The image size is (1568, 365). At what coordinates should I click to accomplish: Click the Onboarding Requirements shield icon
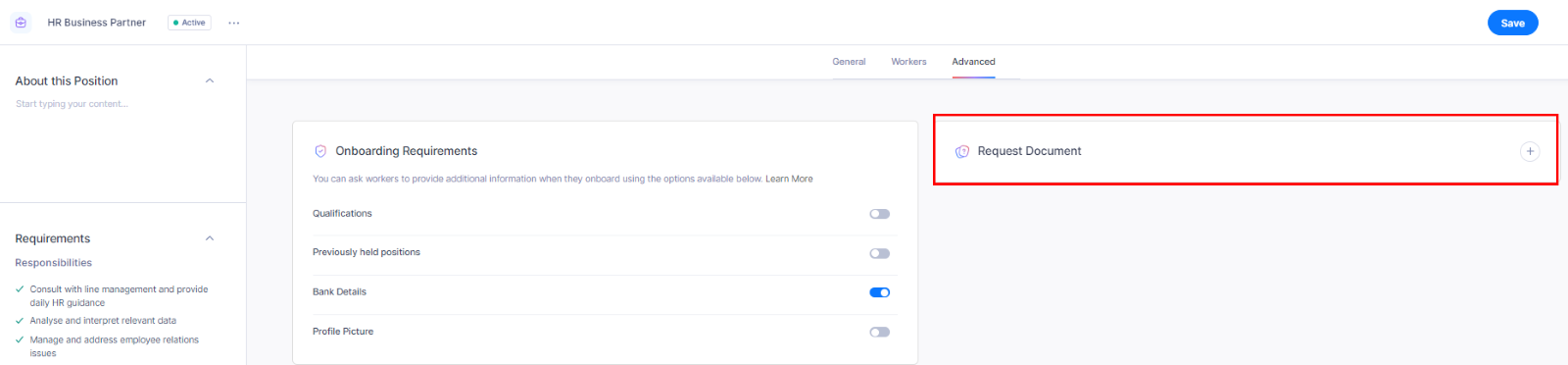[320, 151]
